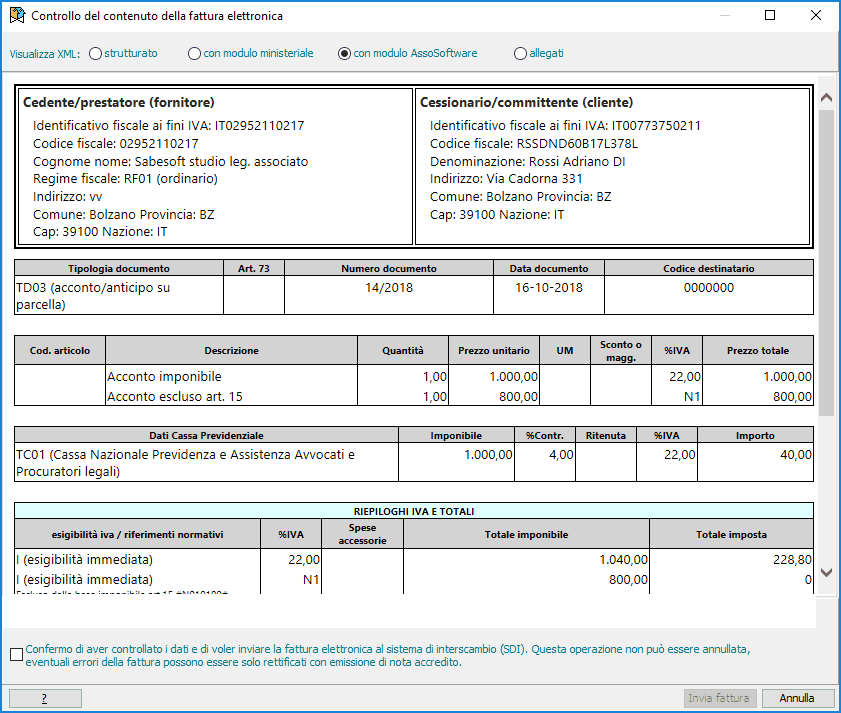Click the 'Totale imponibile' column header
Viewport: 841px width, 713px height.
click(x=526, y=534)
